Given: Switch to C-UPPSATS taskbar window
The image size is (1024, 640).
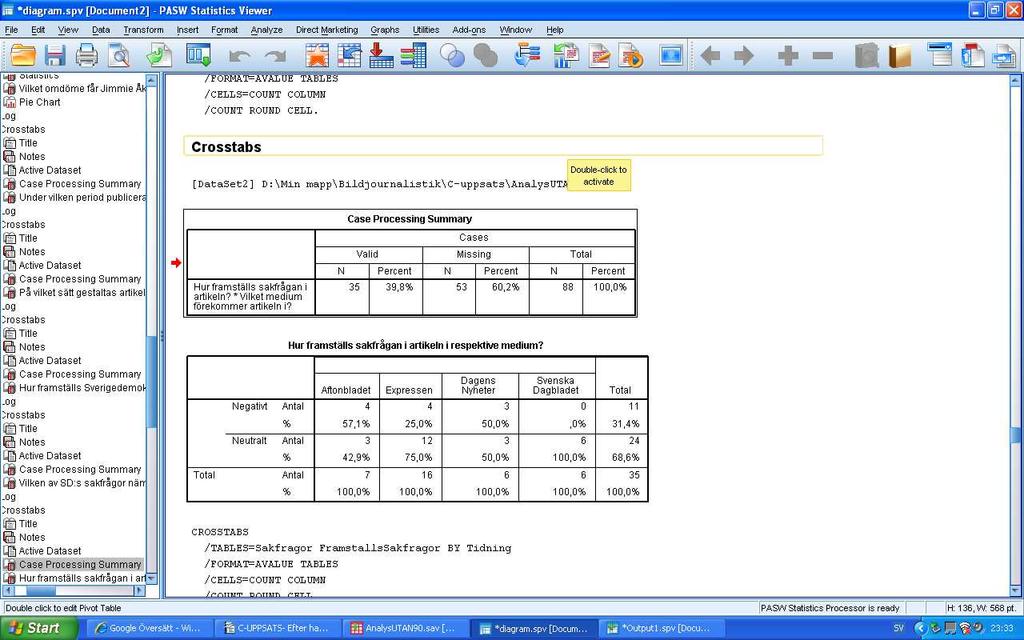Looking at the screenshot, I should 276,628.
